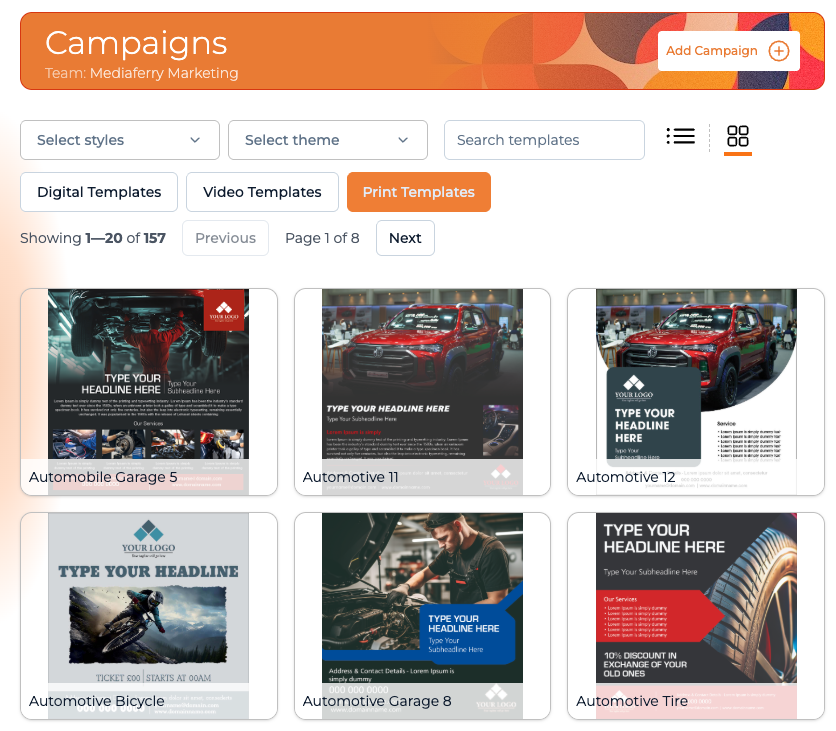Select Automotive Garage 8 template
The image size is (836, 731).
pos(422,615)
